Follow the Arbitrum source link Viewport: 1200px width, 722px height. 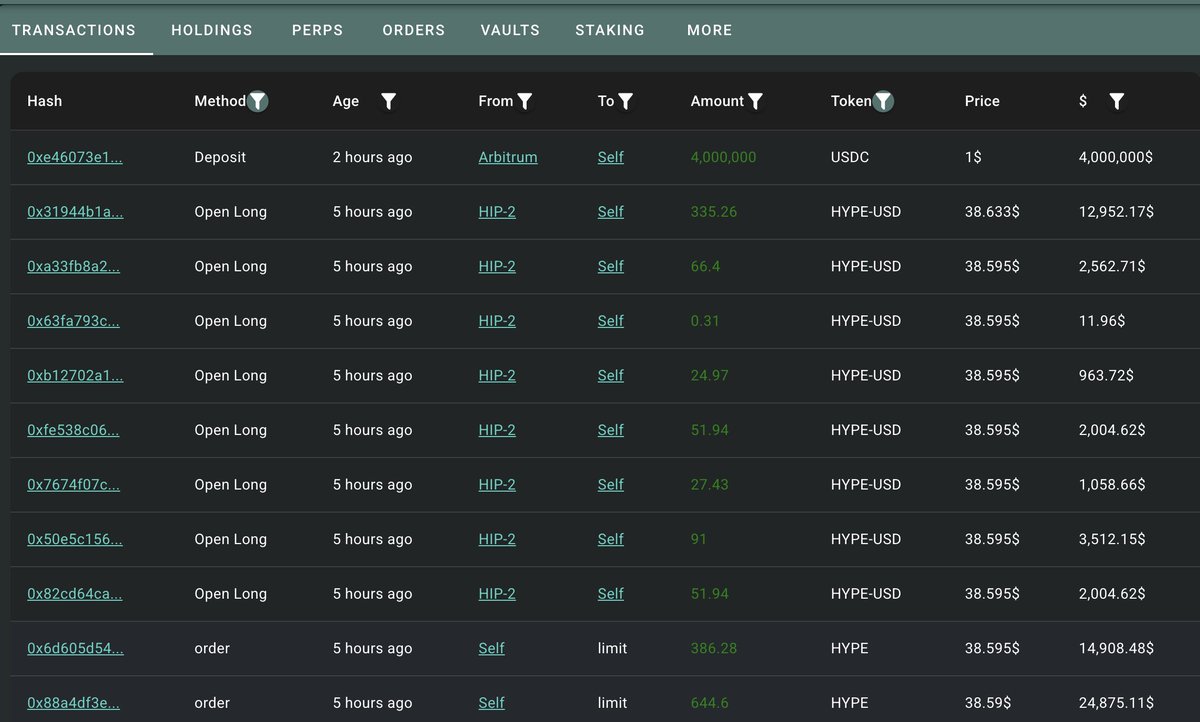pyautogui.click(x=507, y=157)
